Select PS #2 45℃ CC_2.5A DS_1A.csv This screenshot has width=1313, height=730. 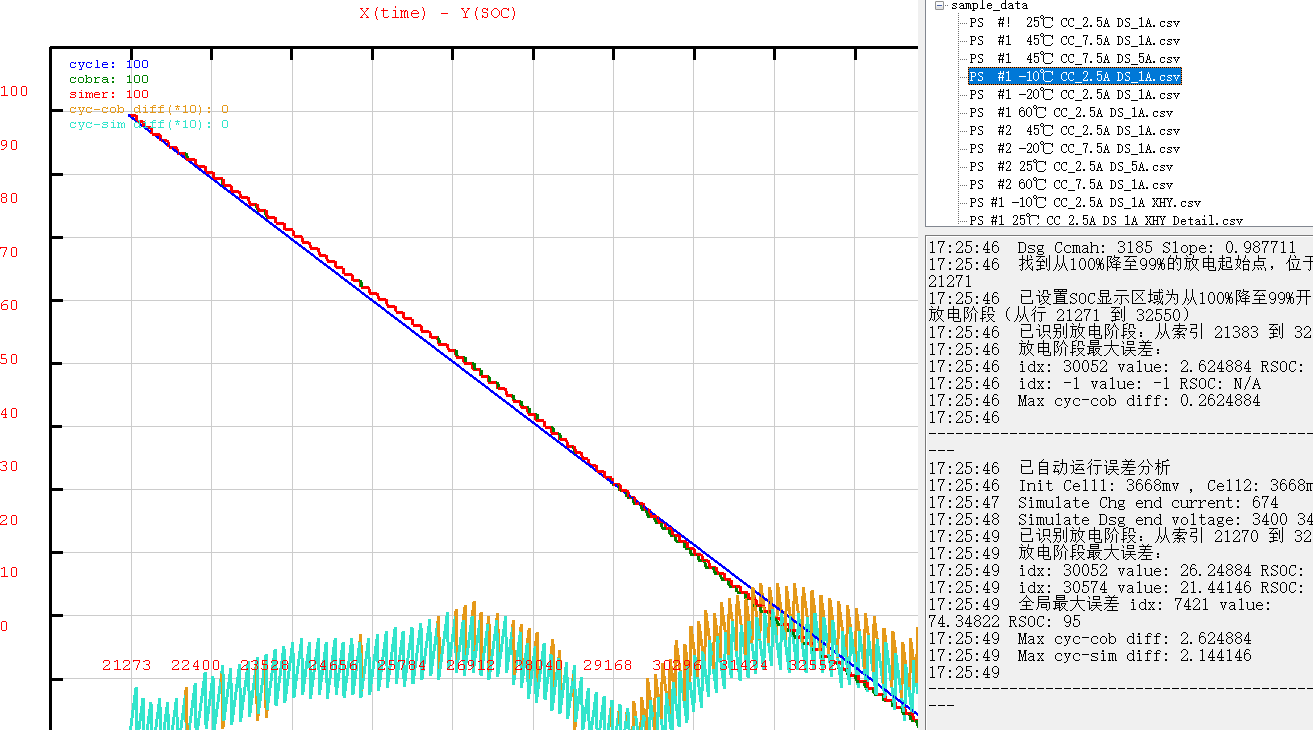coord(1075,130)
